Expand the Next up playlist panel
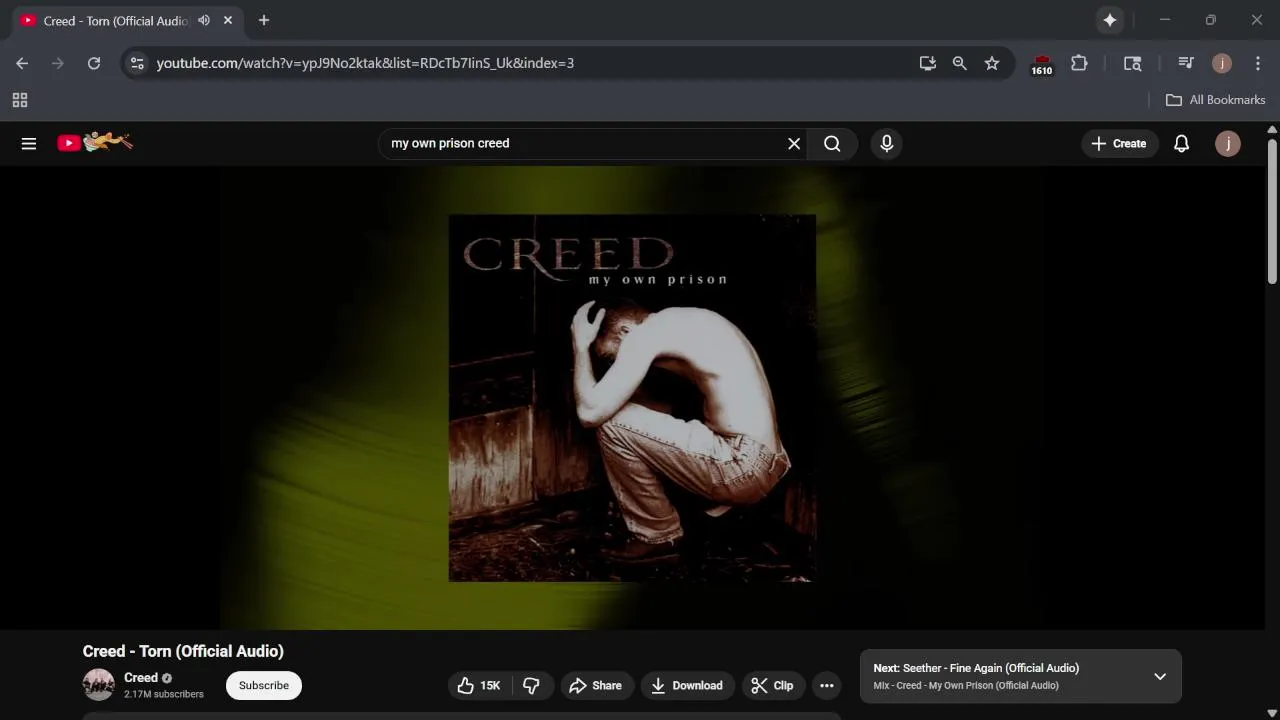Screen dimensions: 1280x720 point(1160,676)
